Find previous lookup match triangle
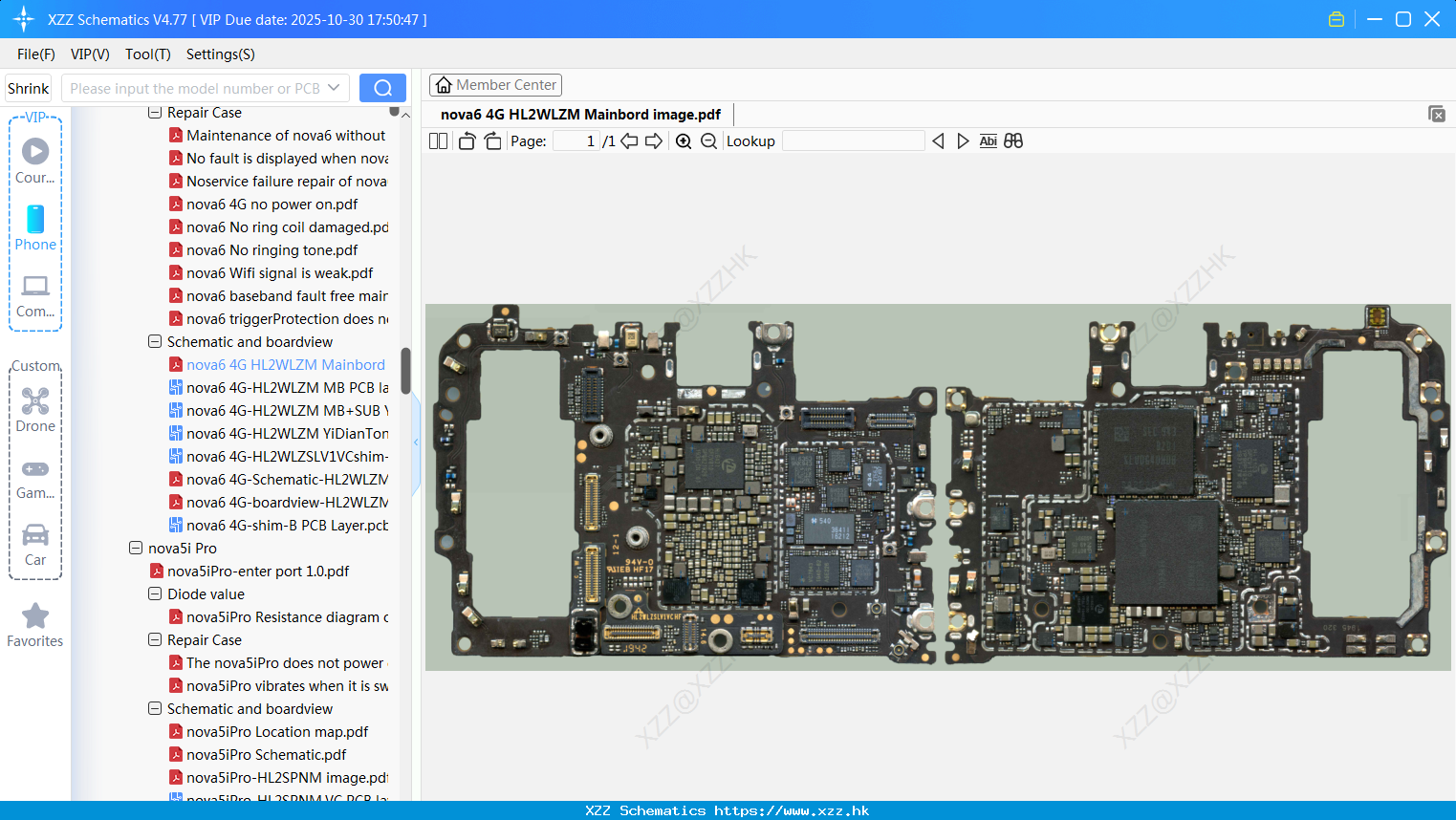 pyautogui.click(x=938, y=140)
